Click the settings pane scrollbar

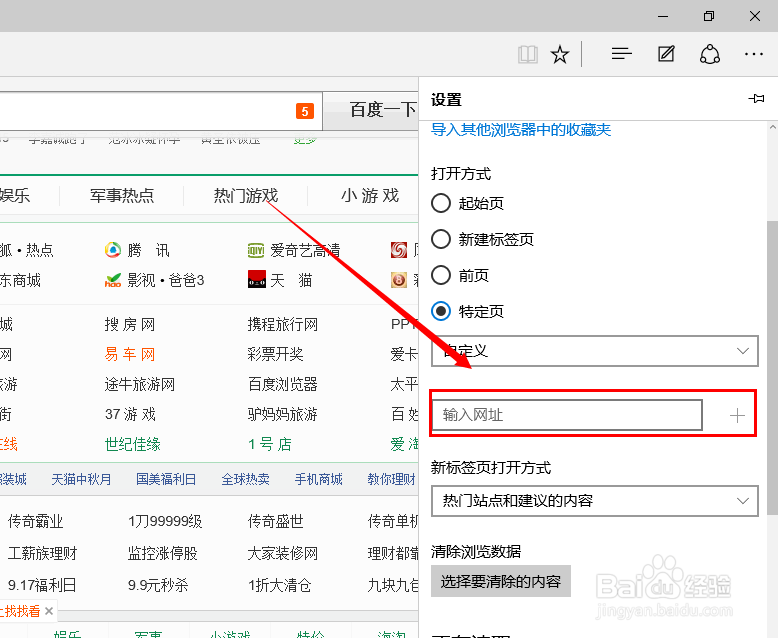tap(772, 368)
